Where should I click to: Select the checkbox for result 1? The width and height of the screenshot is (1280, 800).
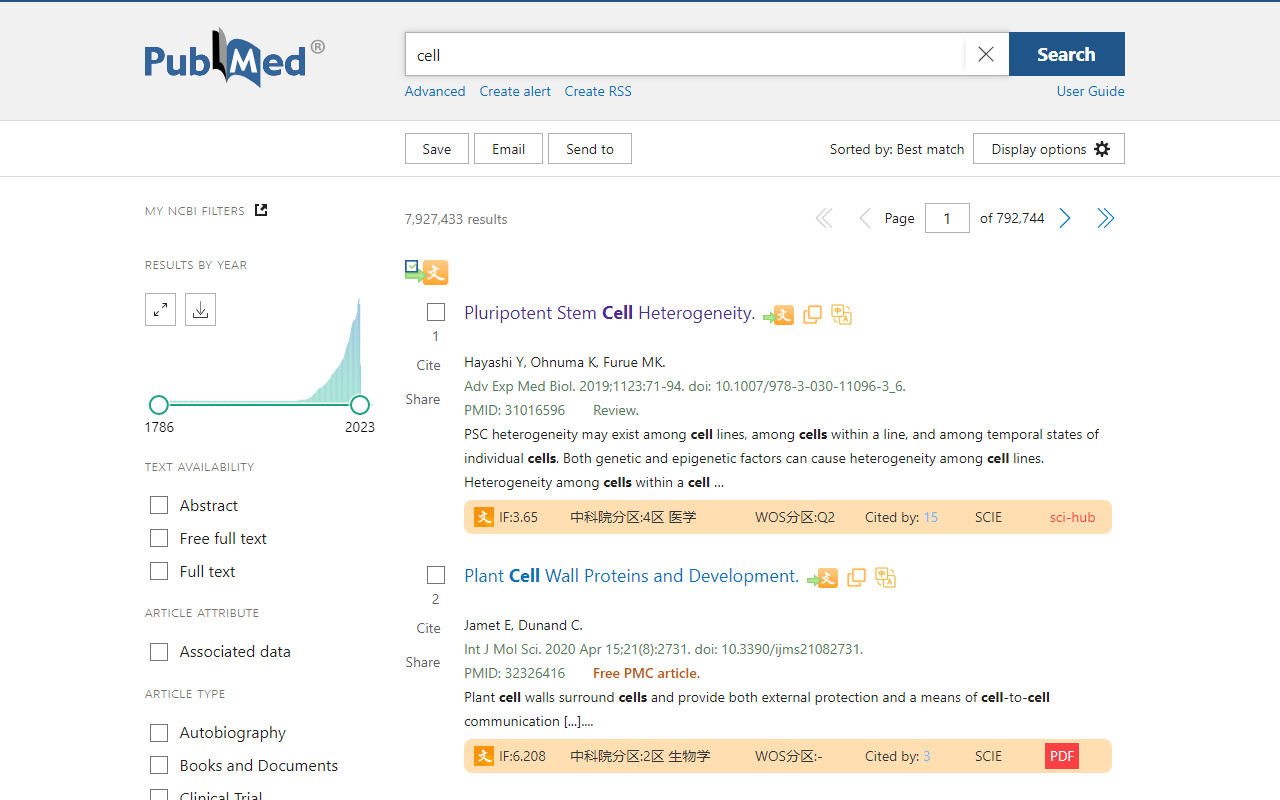click(436, 312)
